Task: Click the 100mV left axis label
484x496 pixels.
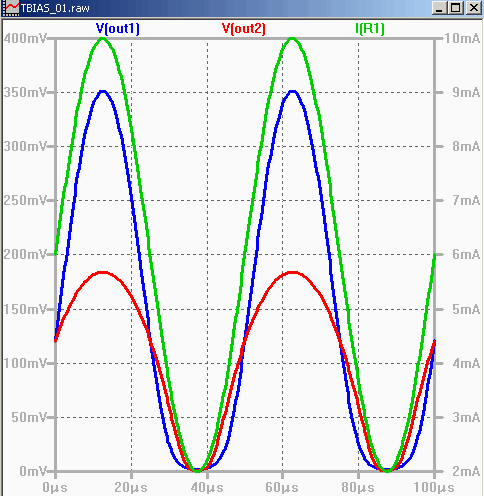Action: (x=25, y=363)
